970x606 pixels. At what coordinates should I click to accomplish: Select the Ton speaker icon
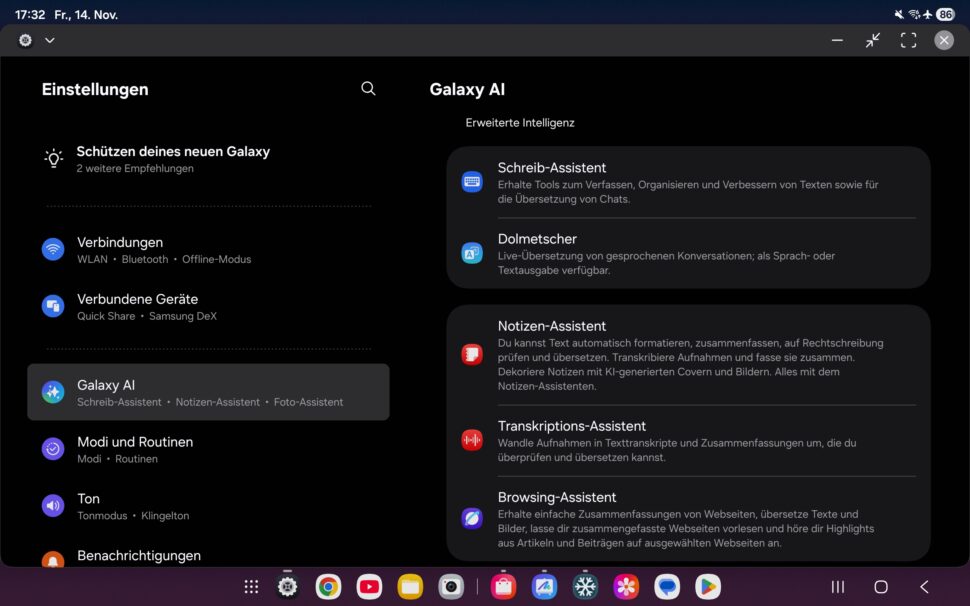point(53,506)
